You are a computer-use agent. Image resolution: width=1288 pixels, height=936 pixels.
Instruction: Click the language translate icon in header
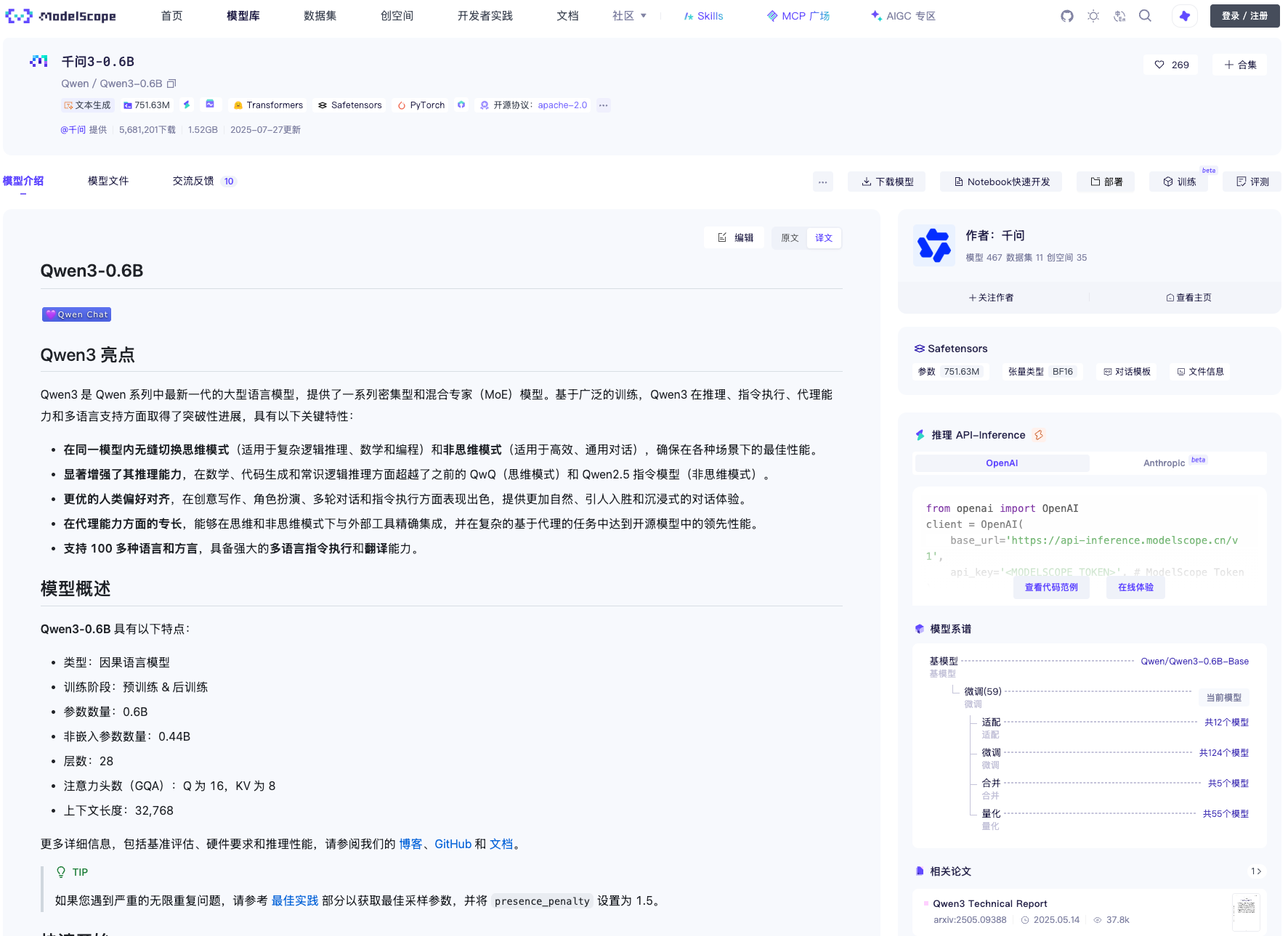1119,16
